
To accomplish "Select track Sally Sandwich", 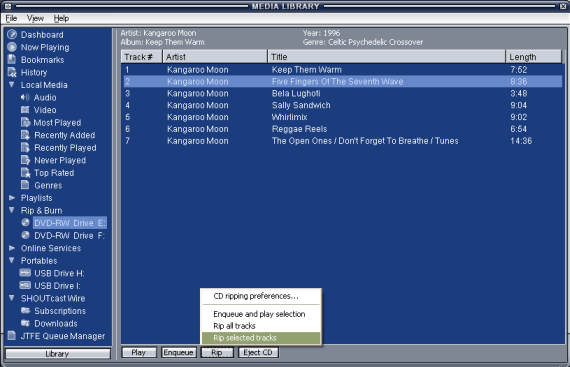I will click(x=342, y=105).
